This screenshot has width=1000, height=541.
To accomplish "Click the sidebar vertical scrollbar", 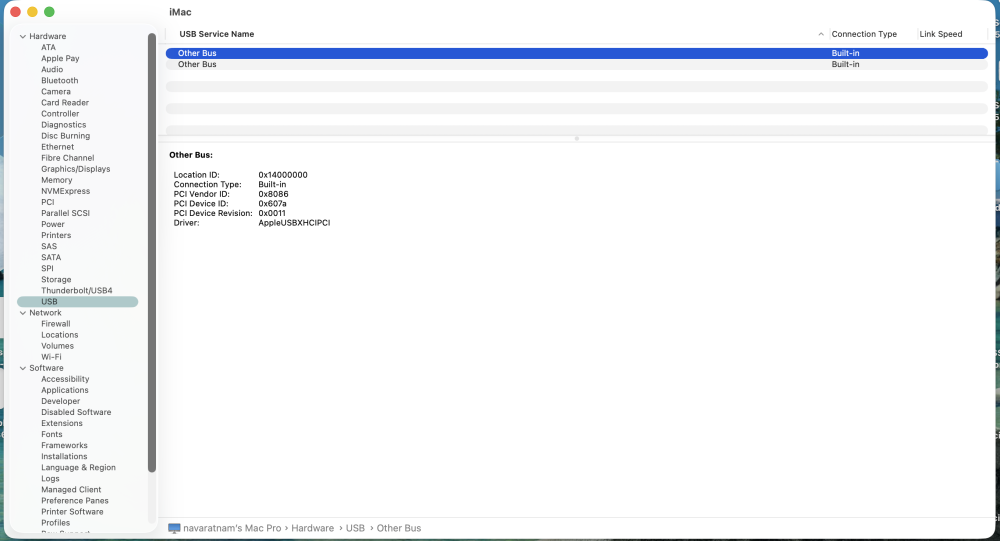I will pos(152,252).
